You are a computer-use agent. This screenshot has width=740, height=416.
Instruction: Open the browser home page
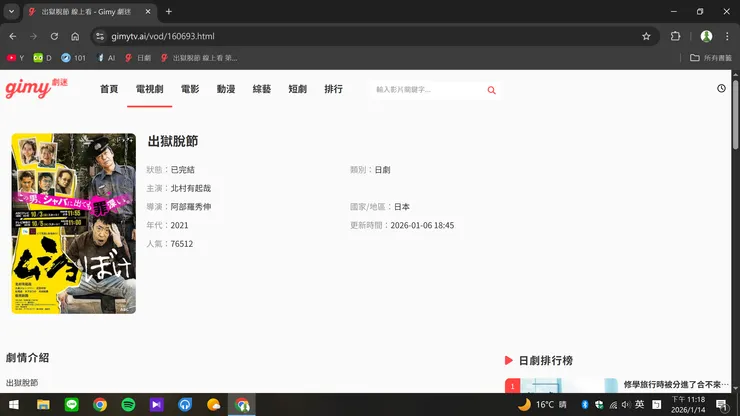pos(75,36)
